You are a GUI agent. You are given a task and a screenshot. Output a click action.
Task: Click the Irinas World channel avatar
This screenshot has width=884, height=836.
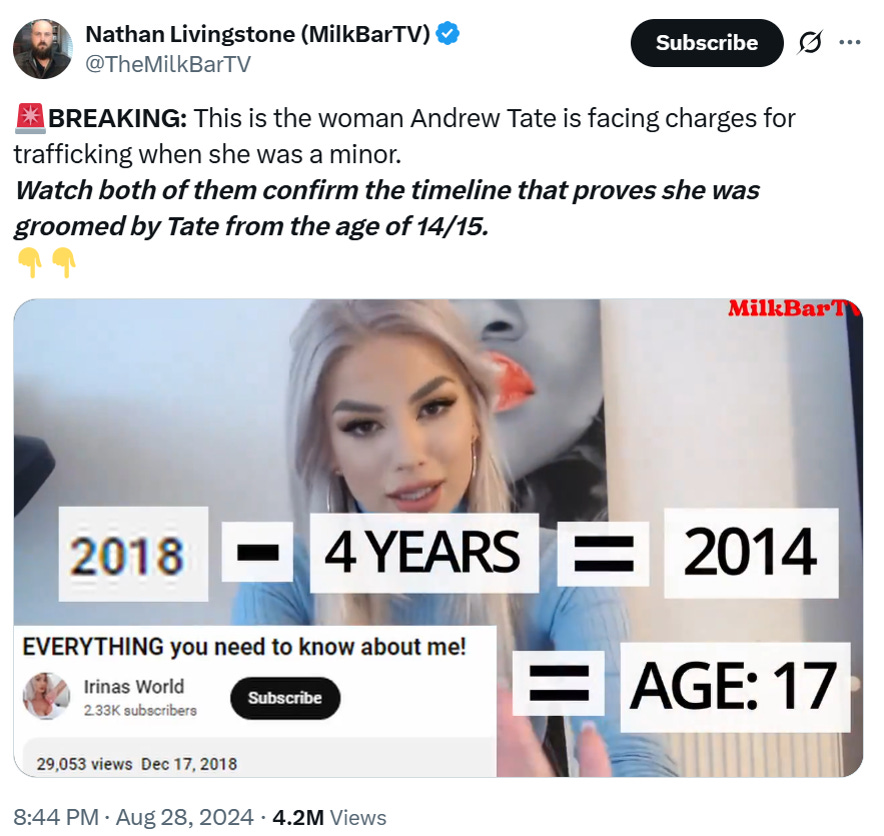46,696
